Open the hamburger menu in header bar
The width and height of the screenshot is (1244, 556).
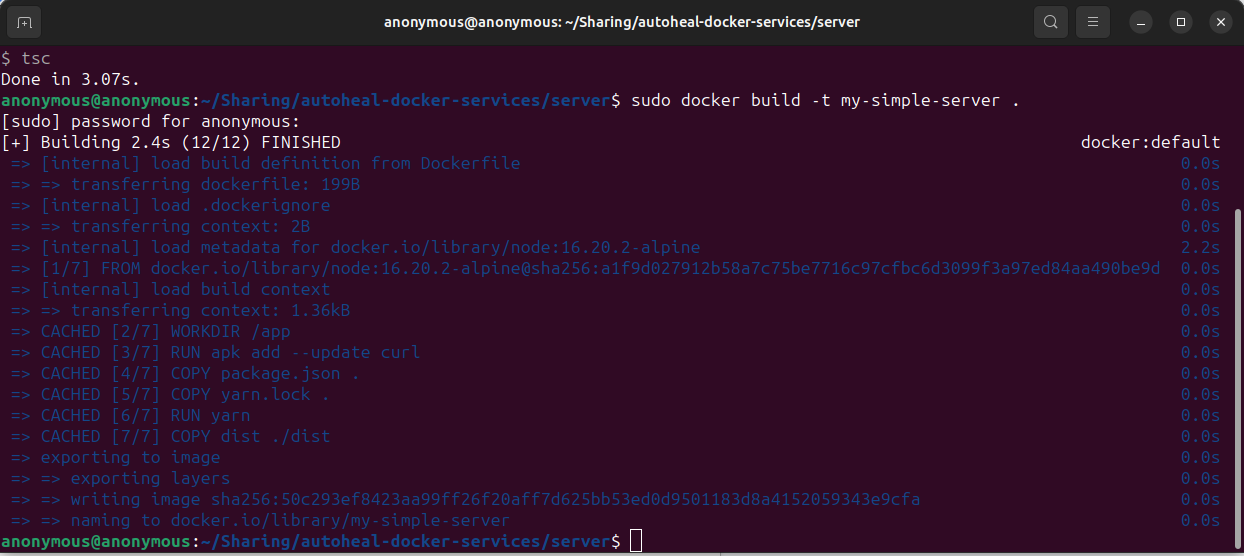1093,21
